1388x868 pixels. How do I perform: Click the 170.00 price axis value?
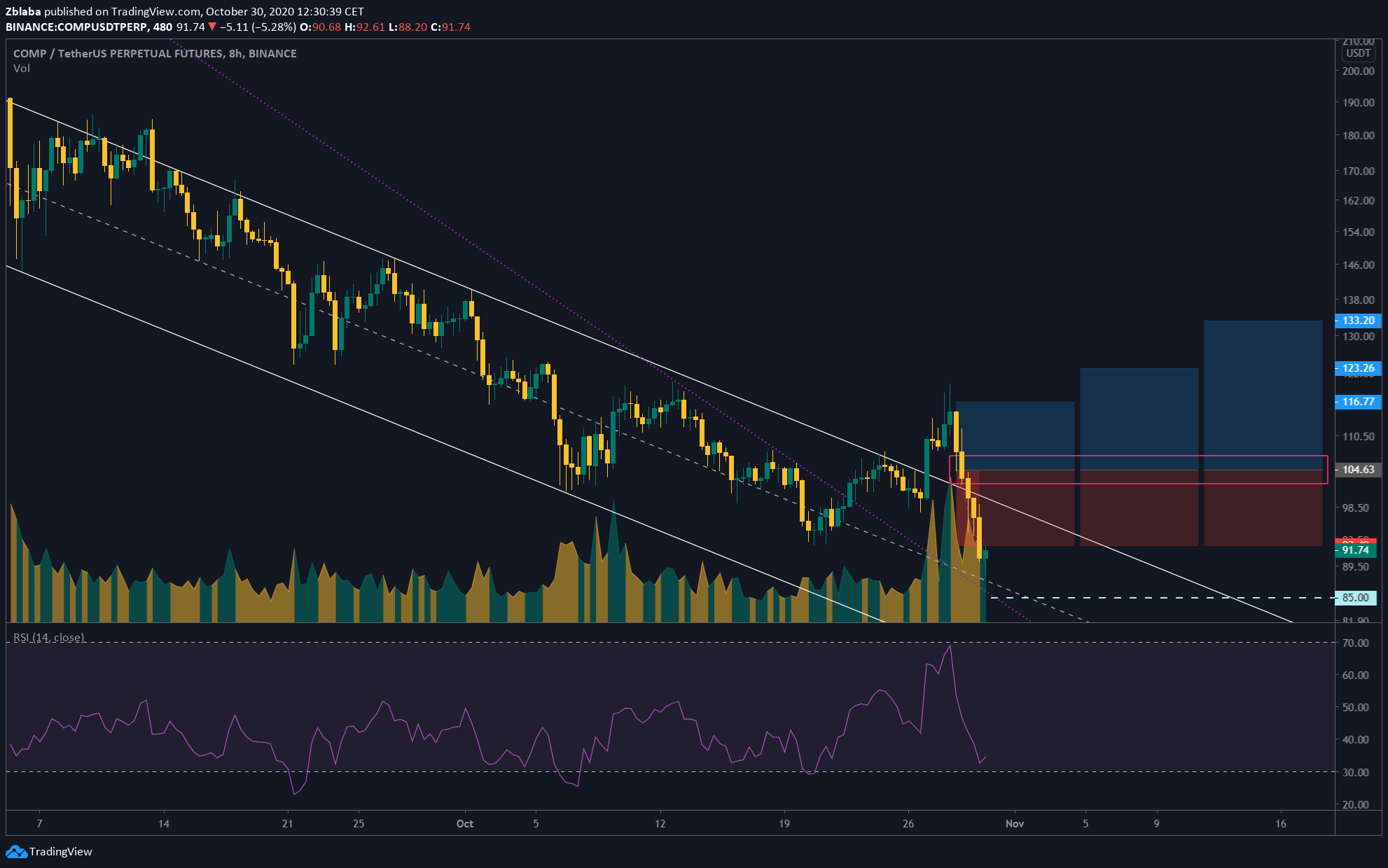tap(1358, 171)
